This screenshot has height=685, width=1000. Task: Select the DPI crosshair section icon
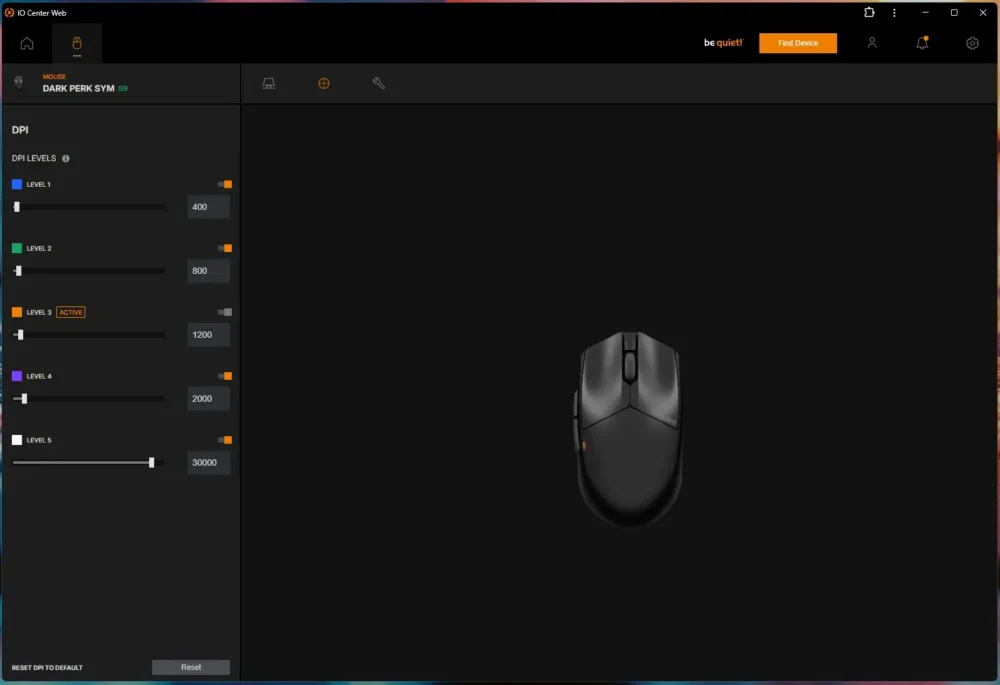click(324, 83)
